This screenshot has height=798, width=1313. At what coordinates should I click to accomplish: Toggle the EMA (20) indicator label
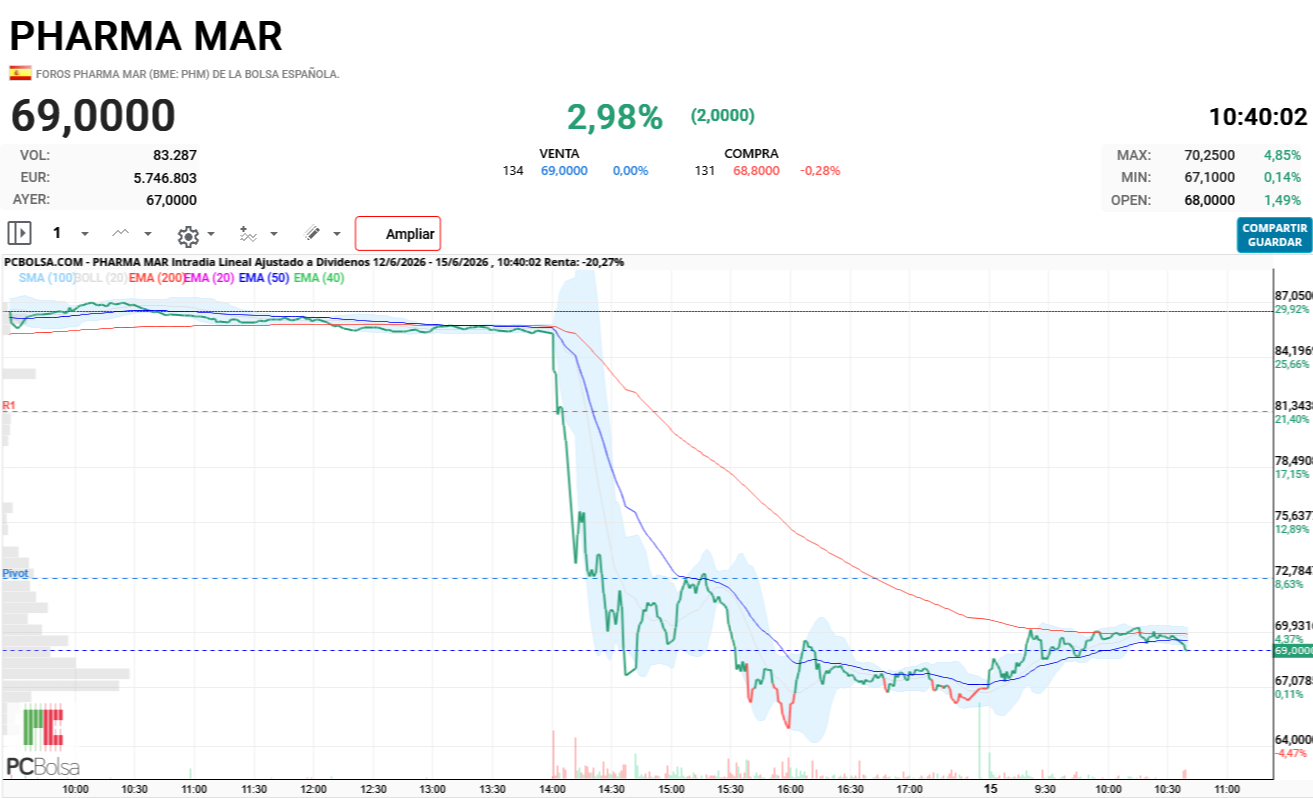pos(209,278)
